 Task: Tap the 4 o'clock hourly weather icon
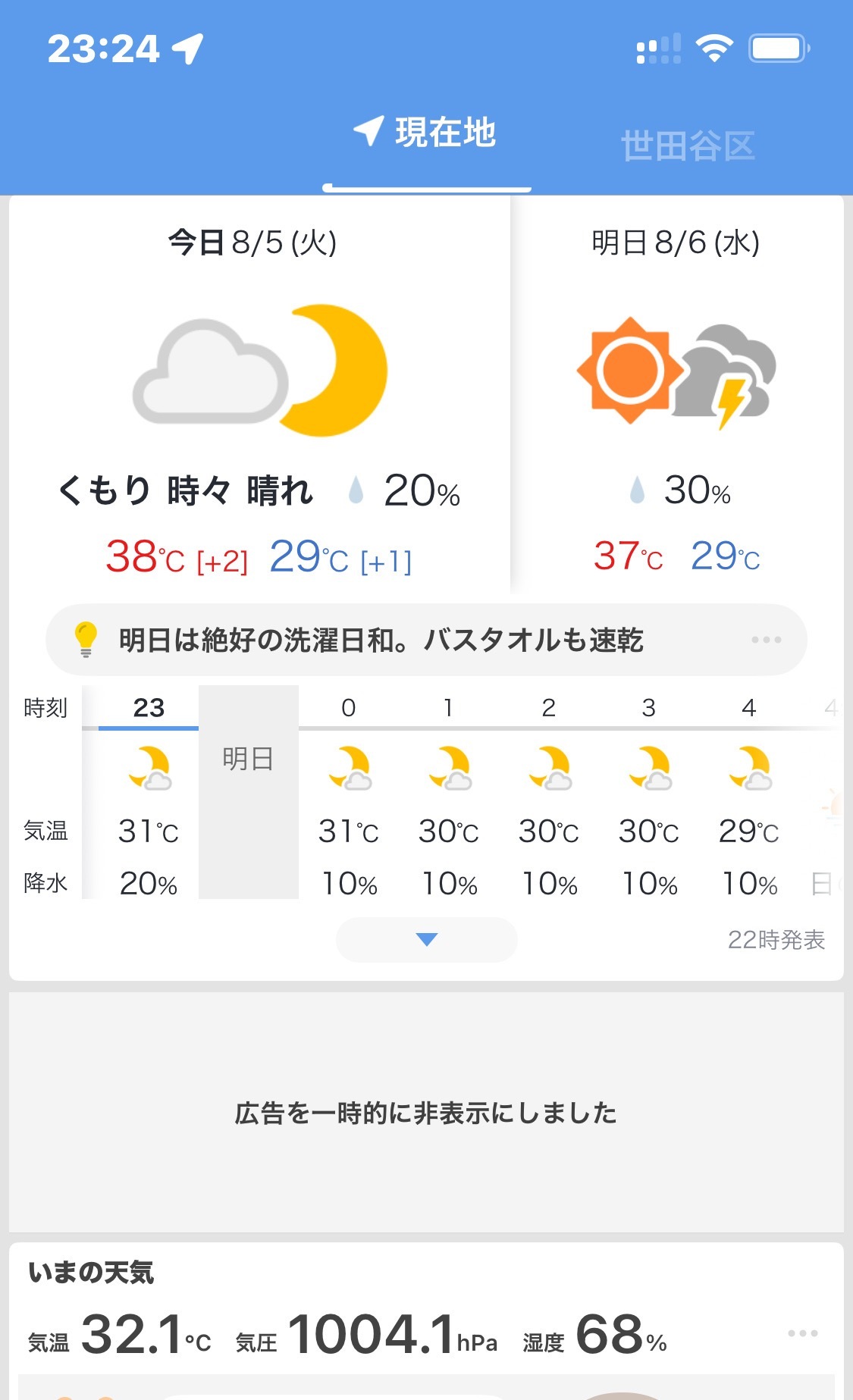(749, 769)
